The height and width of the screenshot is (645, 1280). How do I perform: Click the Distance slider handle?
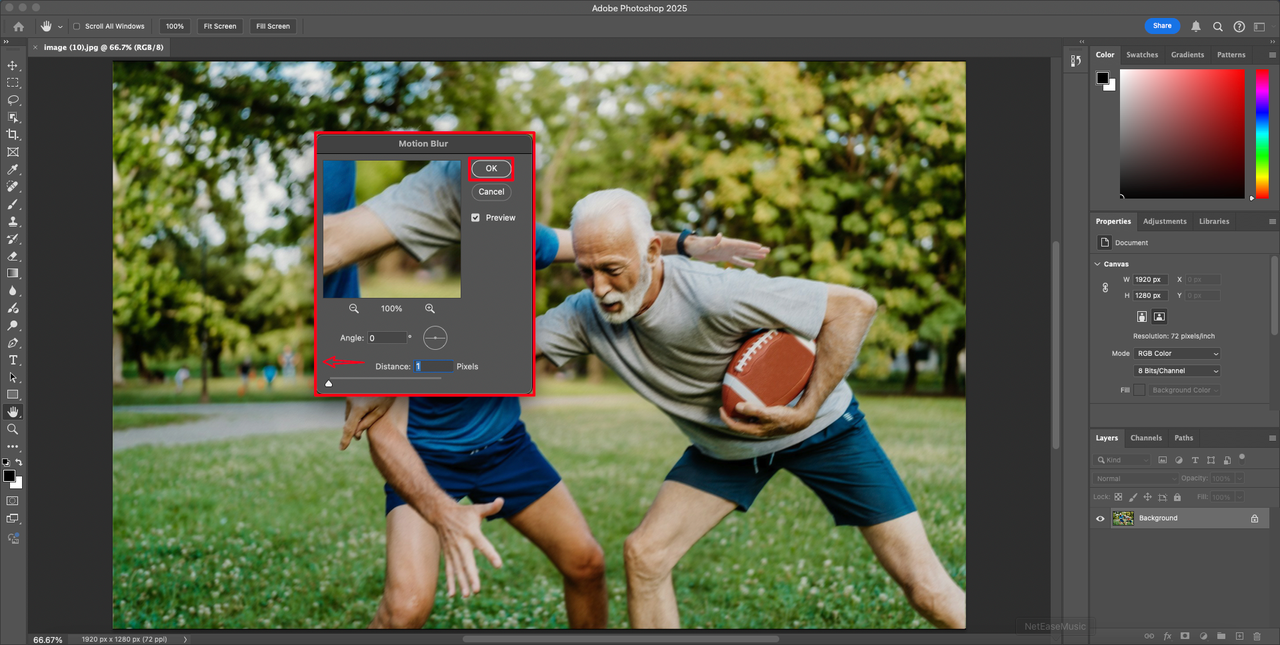click(x=329, y=383)
